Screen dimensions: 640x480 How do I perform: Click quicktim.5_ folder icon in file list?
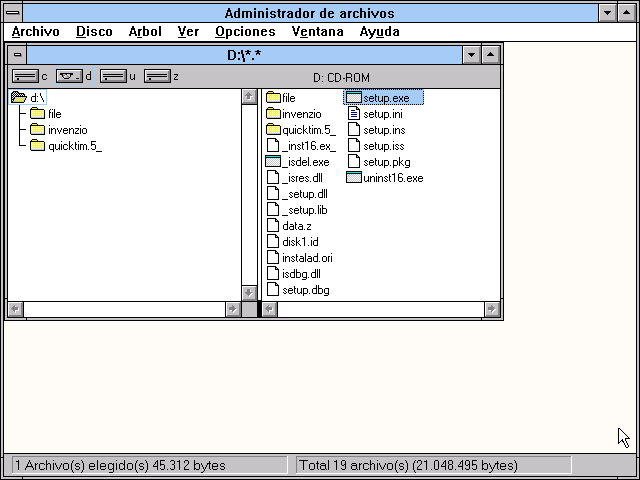273,130
